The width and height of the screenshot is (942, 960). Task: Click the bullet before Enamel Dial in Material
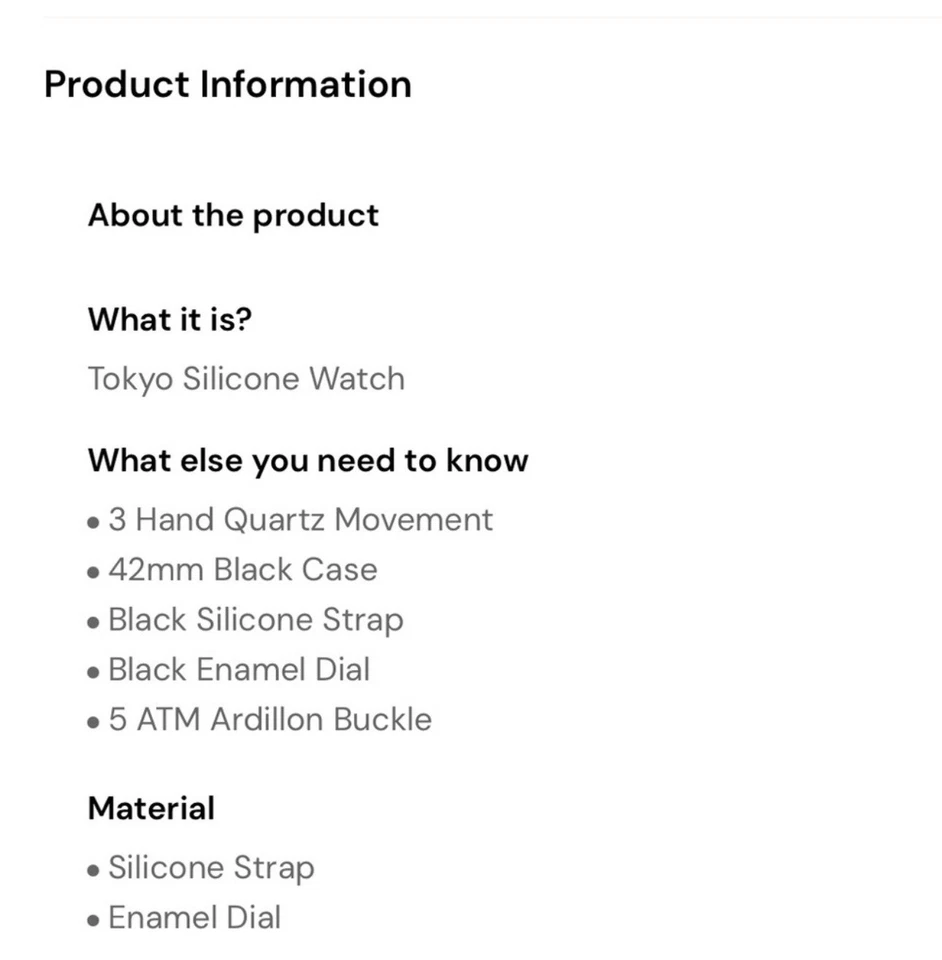[x=93, y=920]
